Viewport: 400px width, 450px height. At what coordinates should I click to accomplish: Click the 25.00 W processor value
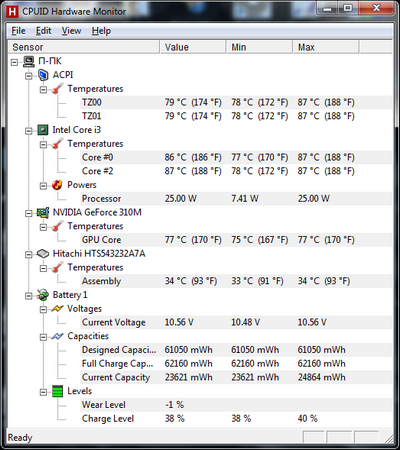[x=181, y=199]
